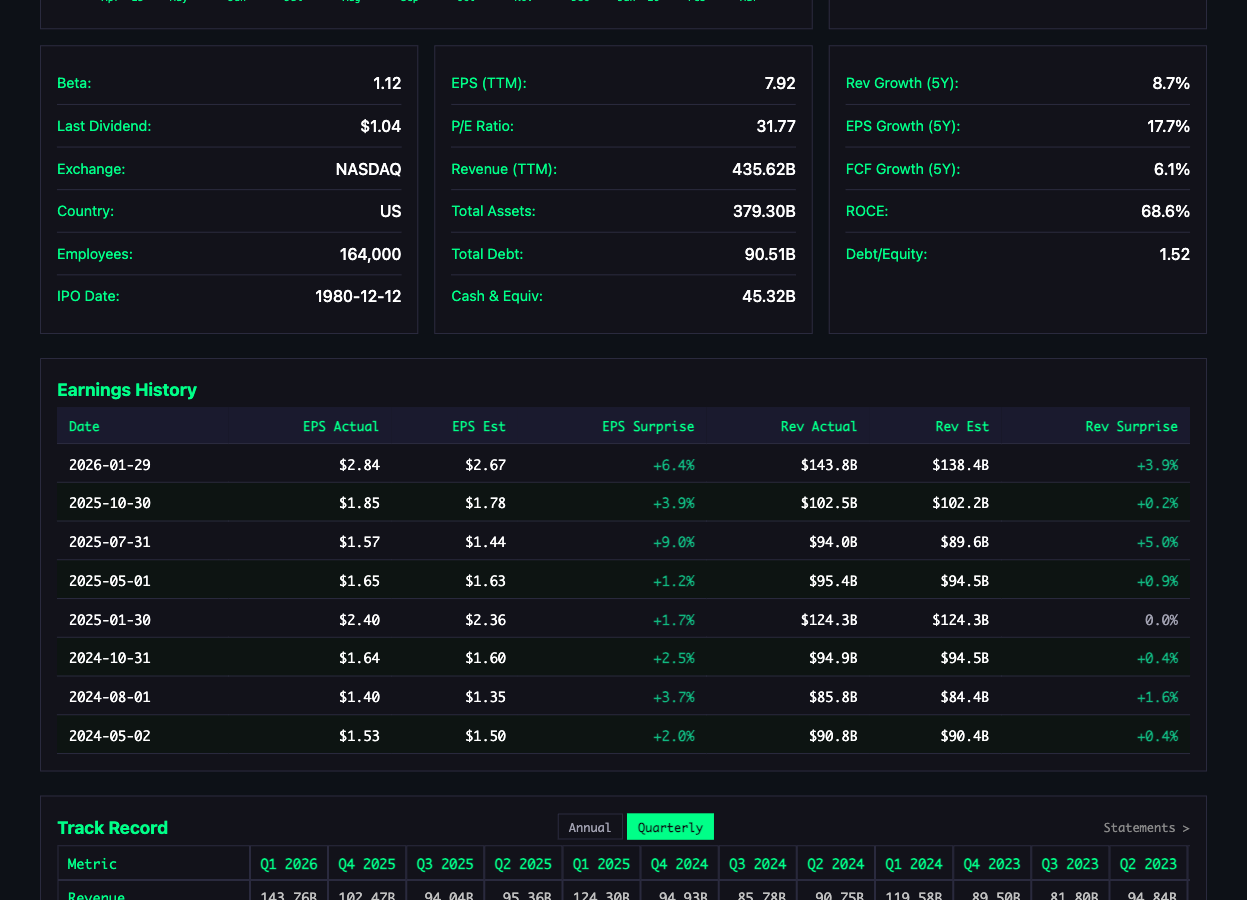Click the Revenue metric label
This screenshot has height=900, width=1247.
point(96,894)
